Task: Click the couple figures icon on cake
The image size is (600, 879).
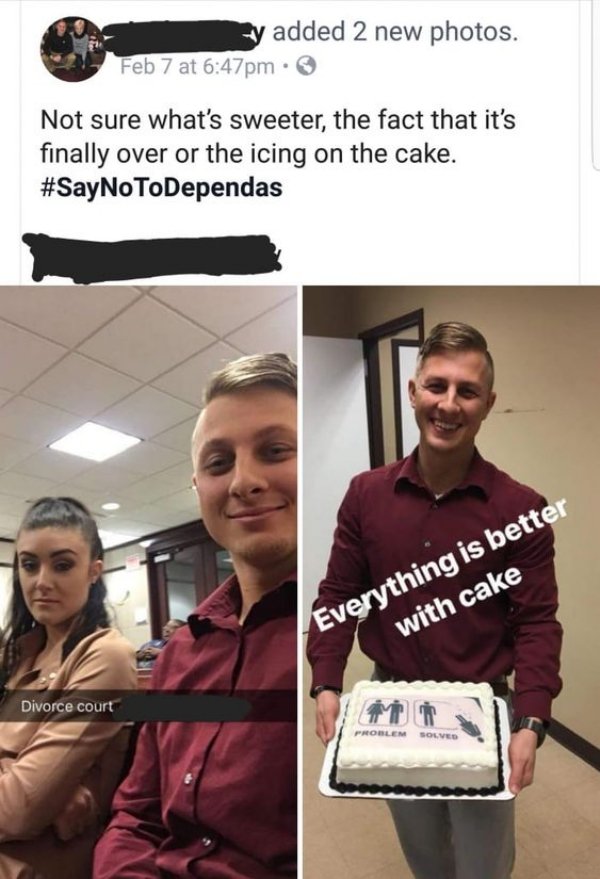Action: click(387, 713)
